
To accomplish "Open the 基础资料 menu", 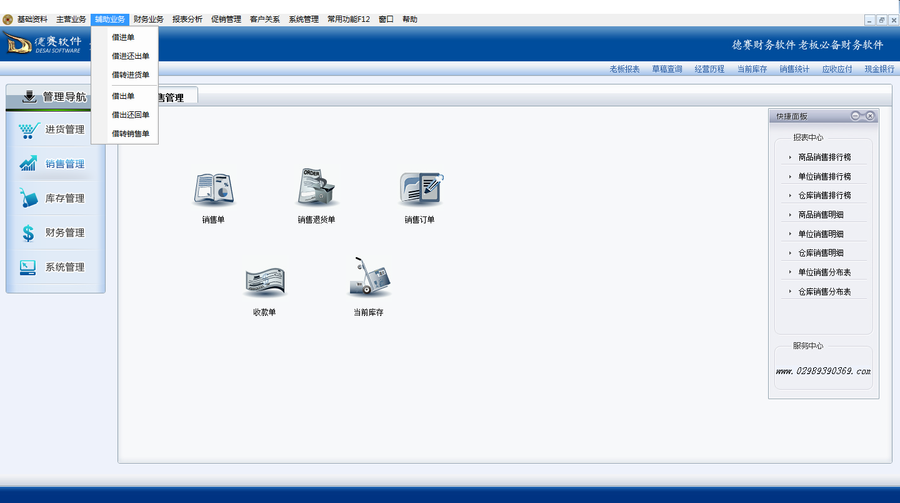I will (x=32, y=20).
